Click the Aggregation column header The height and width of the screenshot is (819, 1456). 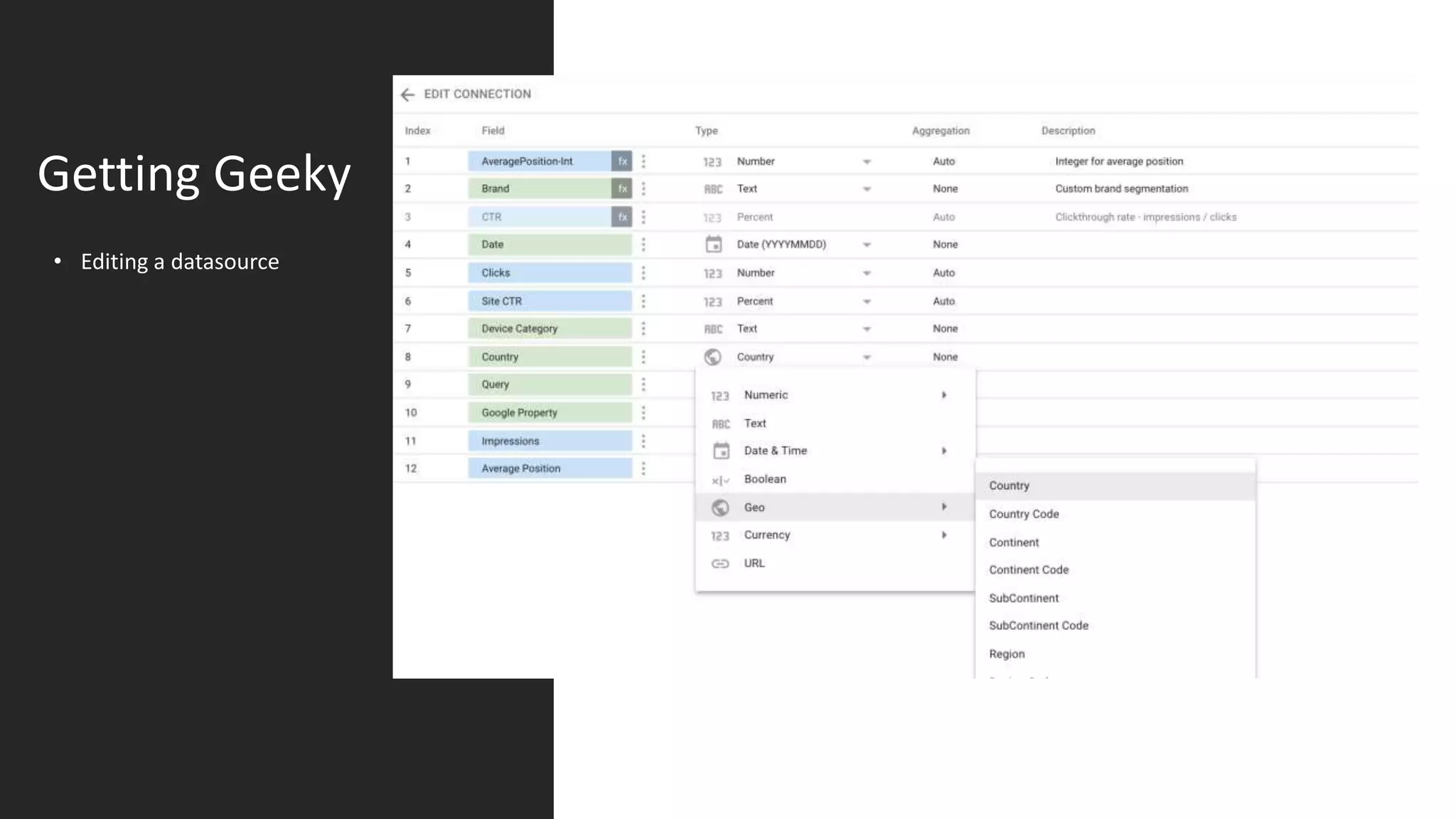click(x=941, y=131)
